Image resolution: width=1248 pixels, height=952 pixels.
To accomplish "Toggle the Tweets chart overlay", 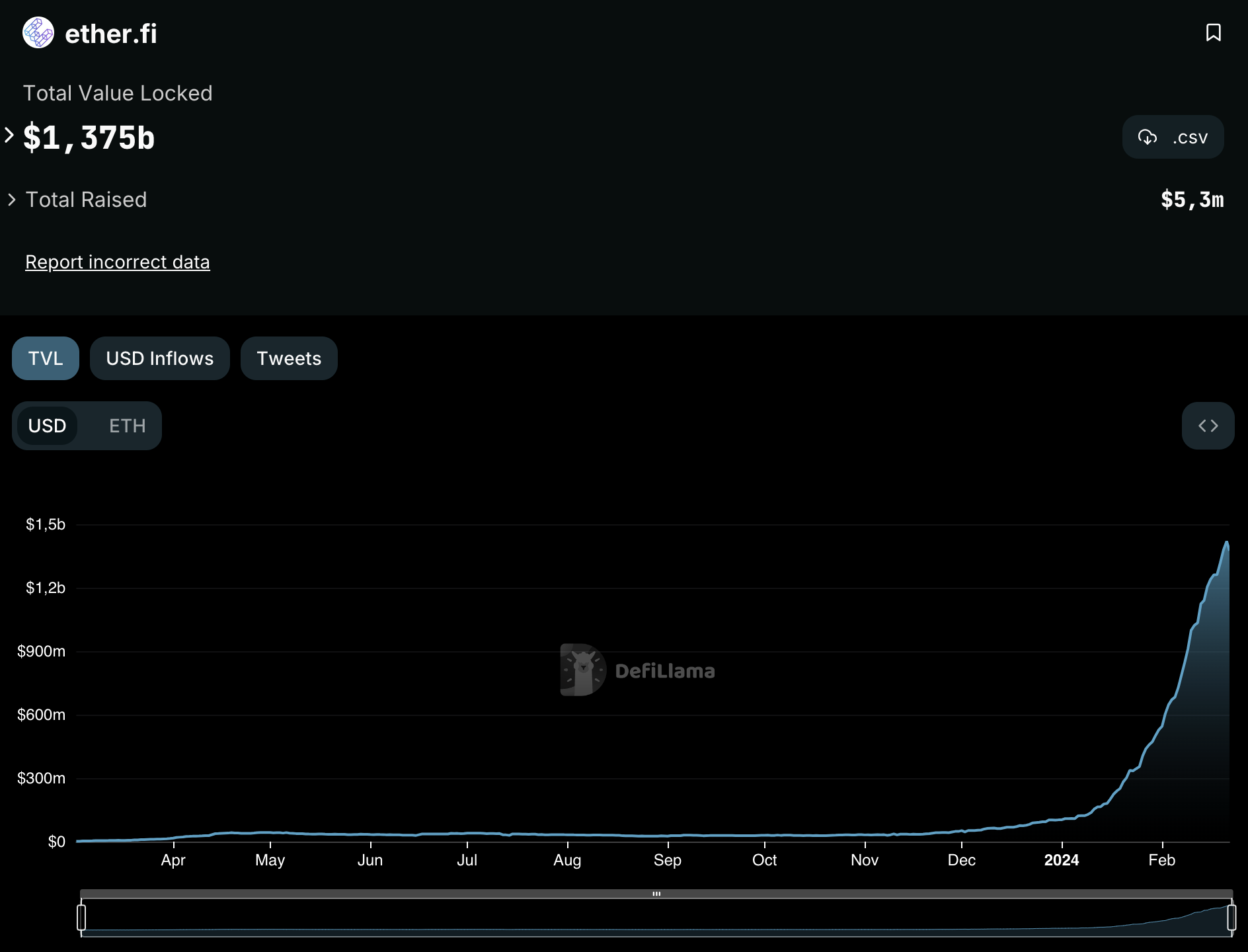I will tap(289, 358).
